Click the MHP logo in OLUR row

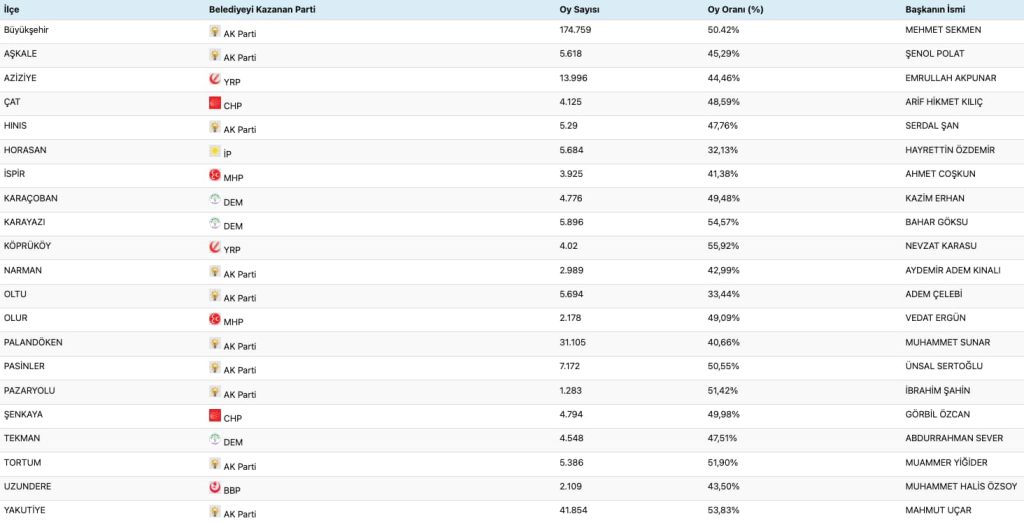click(x=214, y=319)
